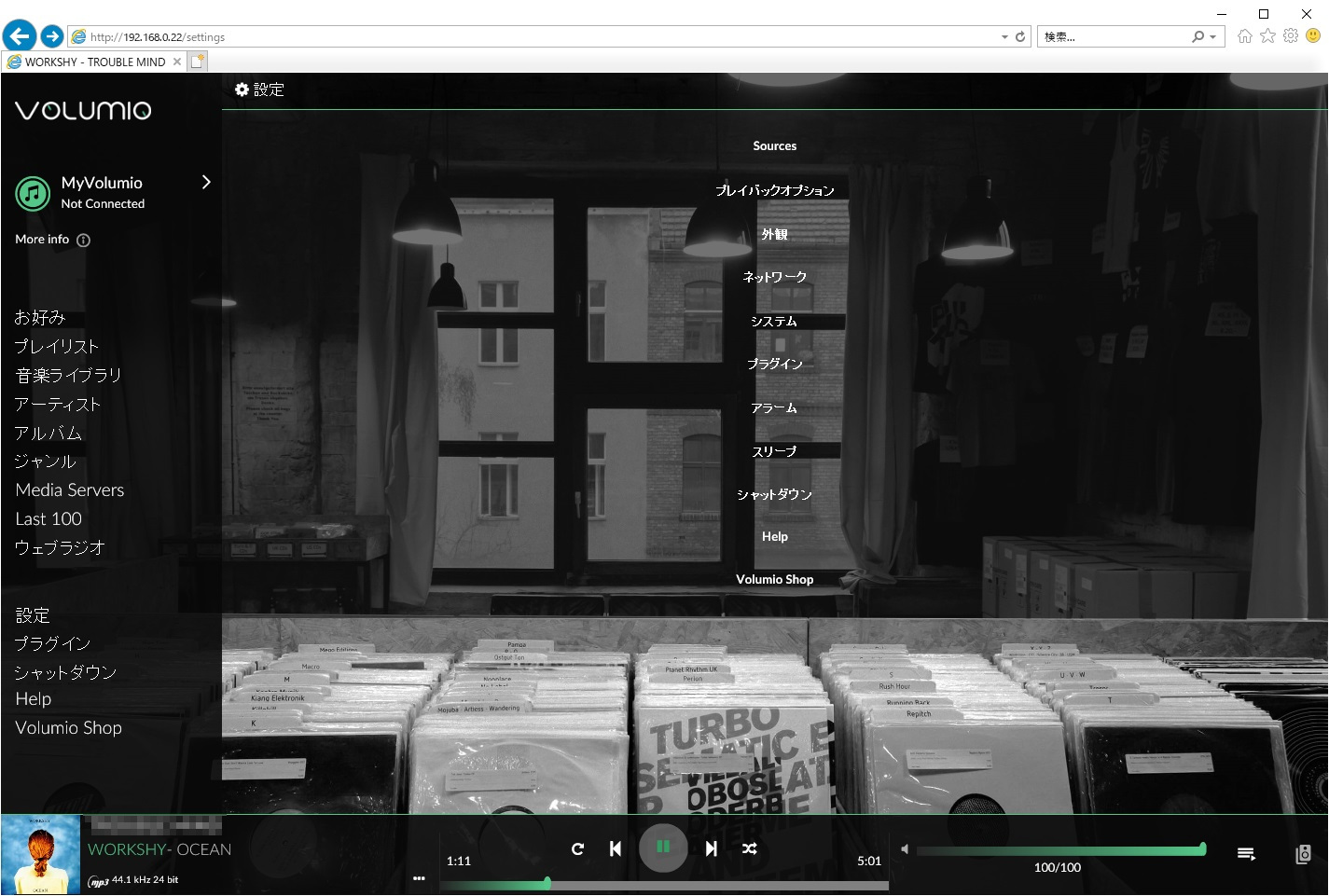
Task: Refresh the page in the address bar
Action: [1020, 37]
